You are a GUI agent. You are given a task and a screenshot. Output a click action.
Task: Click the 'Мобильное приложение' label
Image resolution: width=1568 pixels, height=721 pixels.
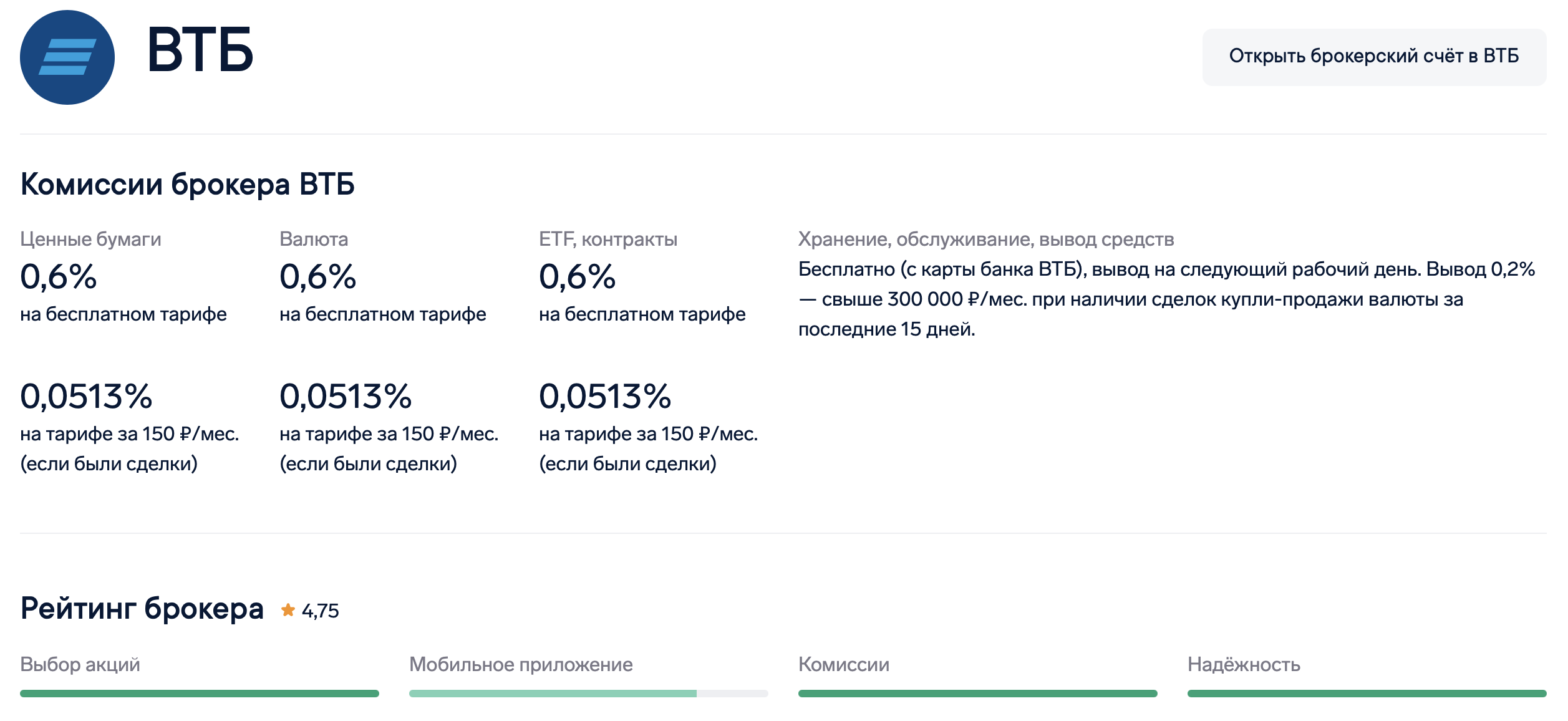coord(521,664)
